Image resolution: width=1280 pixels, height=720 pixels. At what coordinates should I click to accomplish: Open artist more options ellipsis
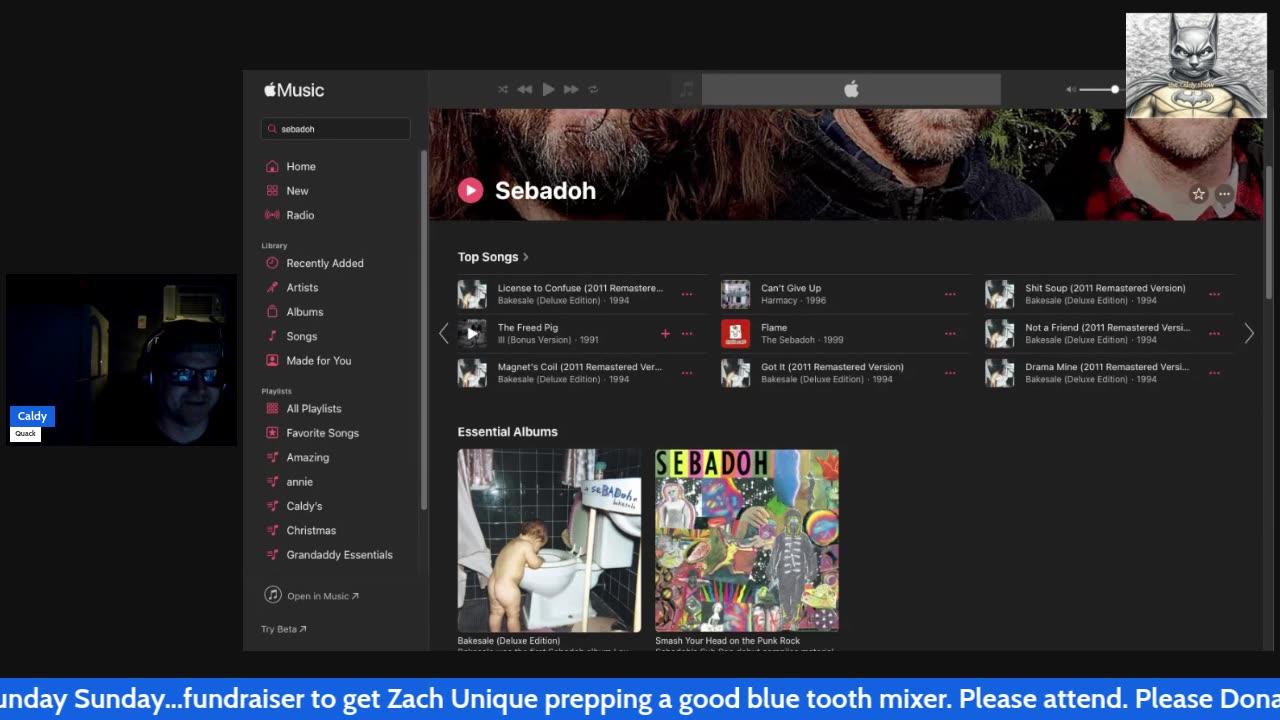[x=1224, y=194]
